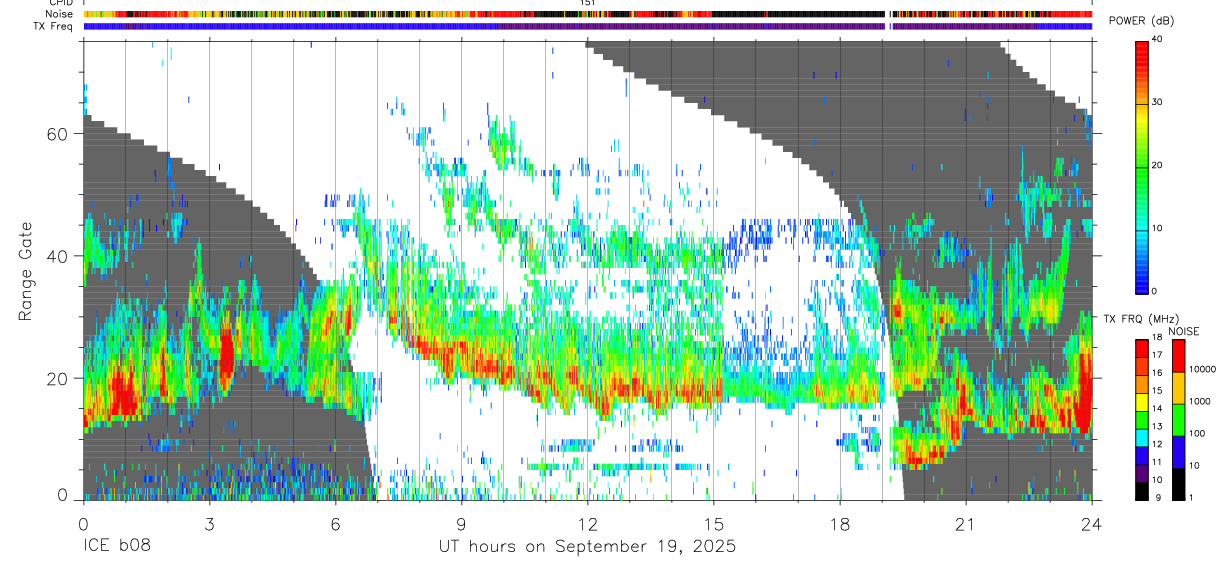Viewport: 1228px width, 567px height.
Task: Click the 15 hour tick on time axis
Action: click(713, 523)
